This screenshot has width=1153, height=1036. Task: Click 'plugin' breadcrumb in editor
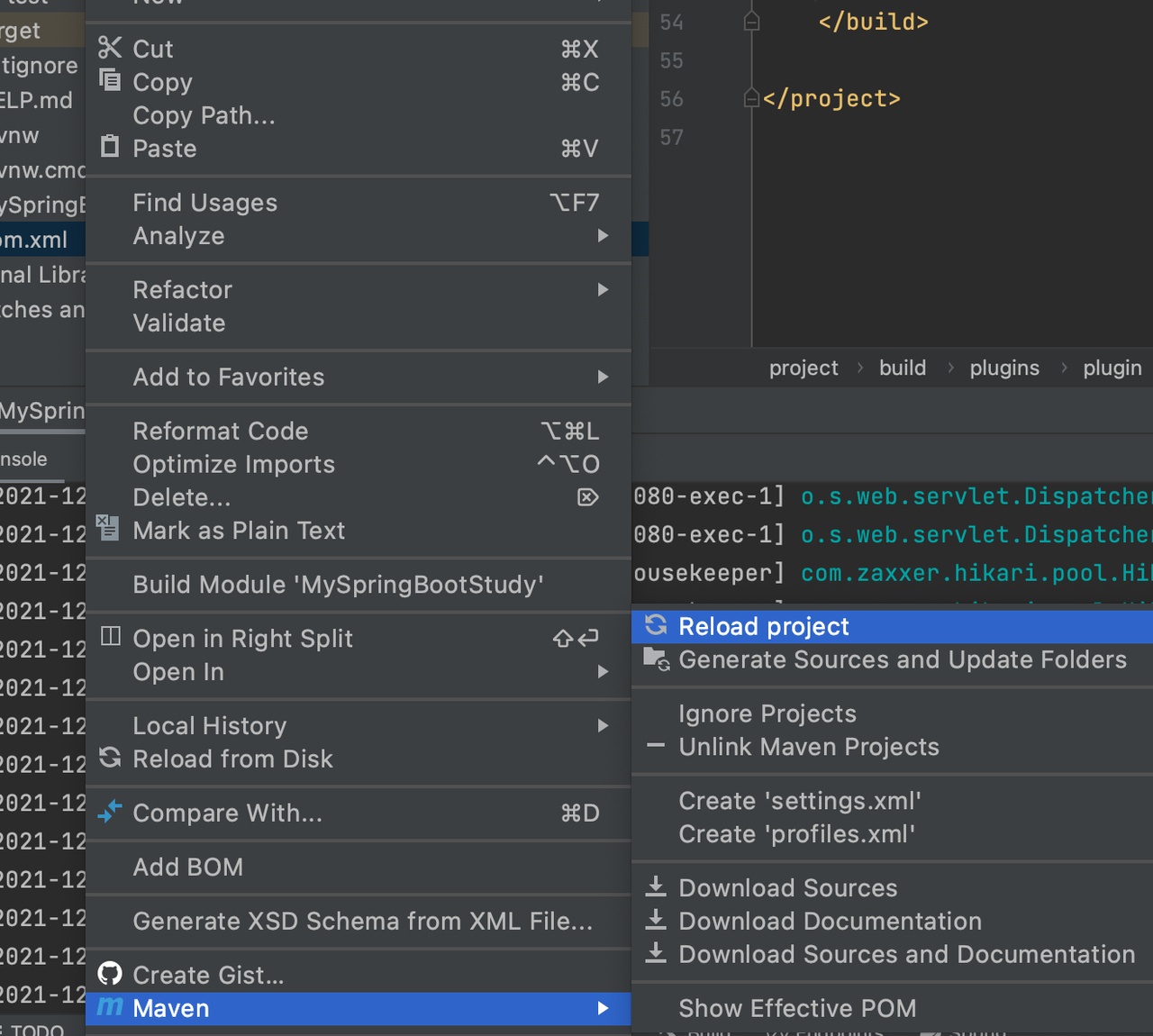(x=1112, y=368)
